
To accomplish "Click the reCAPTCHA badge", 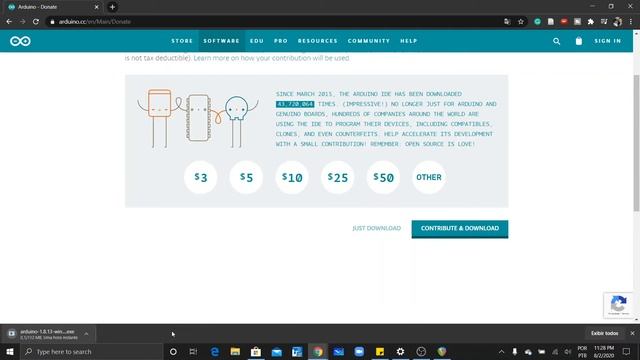I will tap(618, 304).
